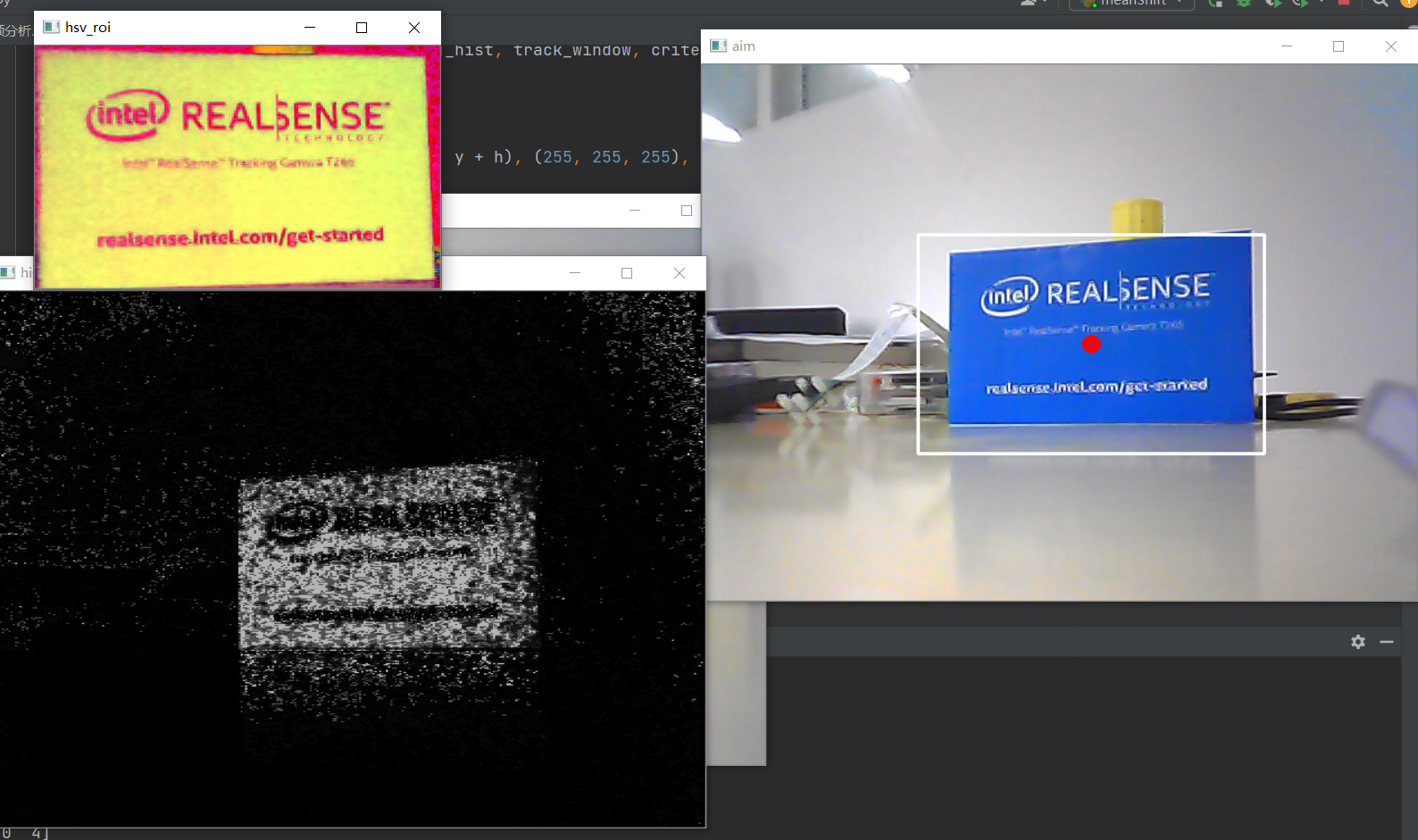This screenshot has height=840, width=1418.
Task: Click the hsv_roi window system icon
Action: pos(52,27)
